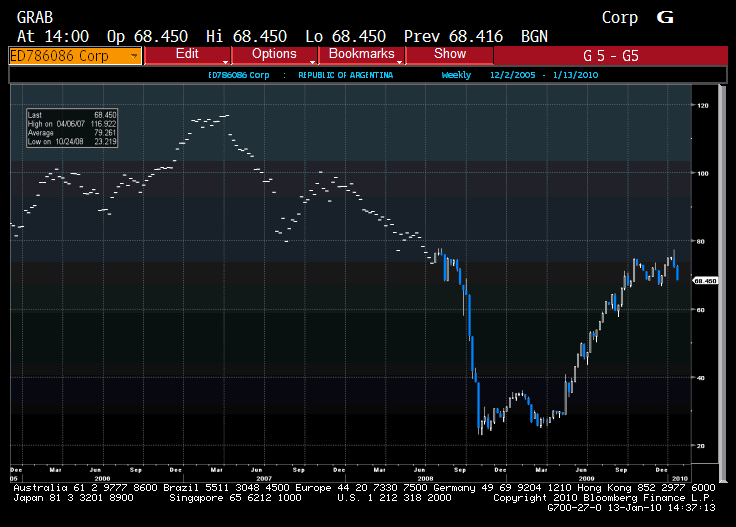The width and height of the screenshot is (736, 527).
Task: Click the Copyright 2010 Bloomberg Finance L.P. text
Action: 604,498
